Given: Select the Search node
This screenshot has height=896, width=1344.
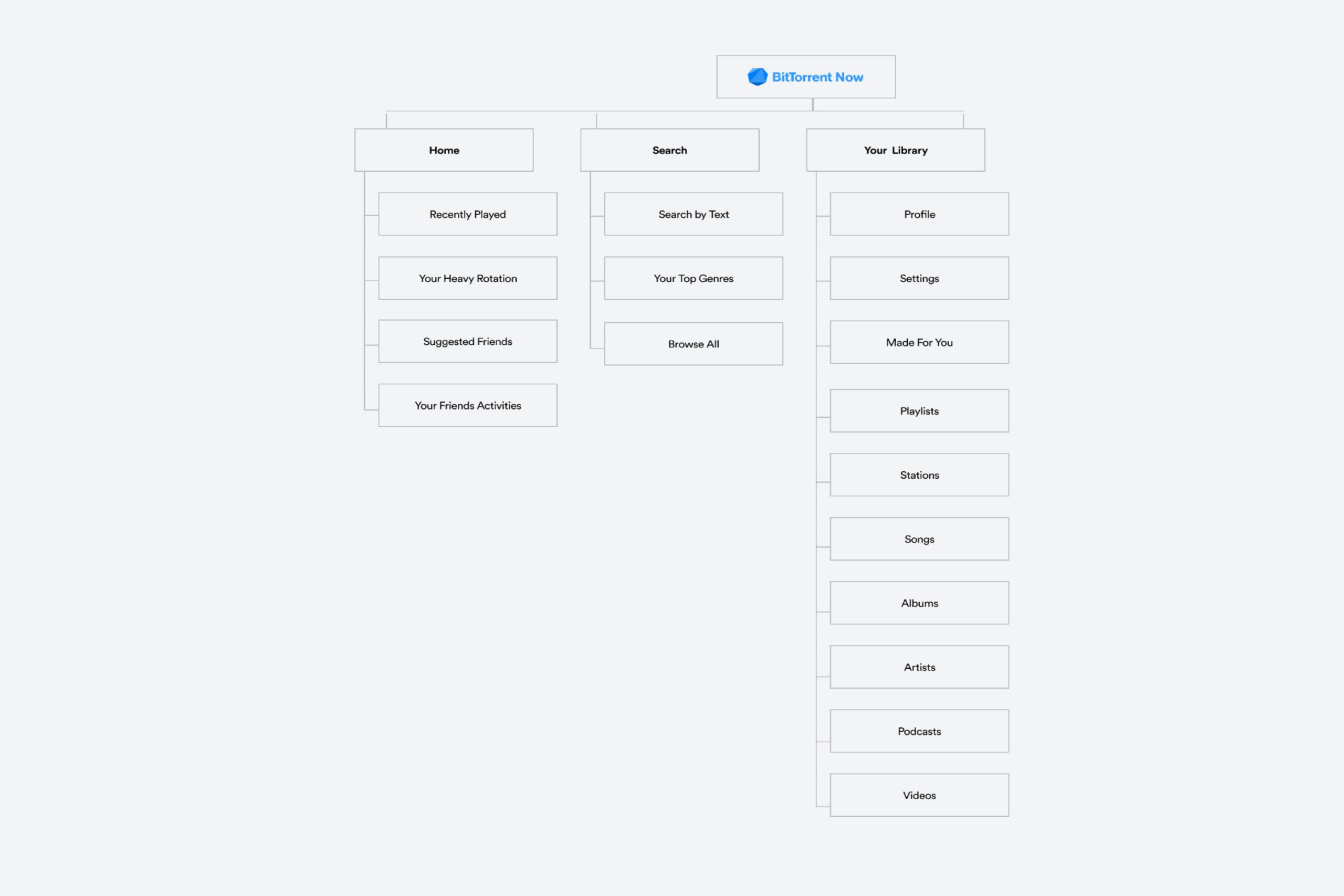Looking at the screenshot, I should [670, 150].
